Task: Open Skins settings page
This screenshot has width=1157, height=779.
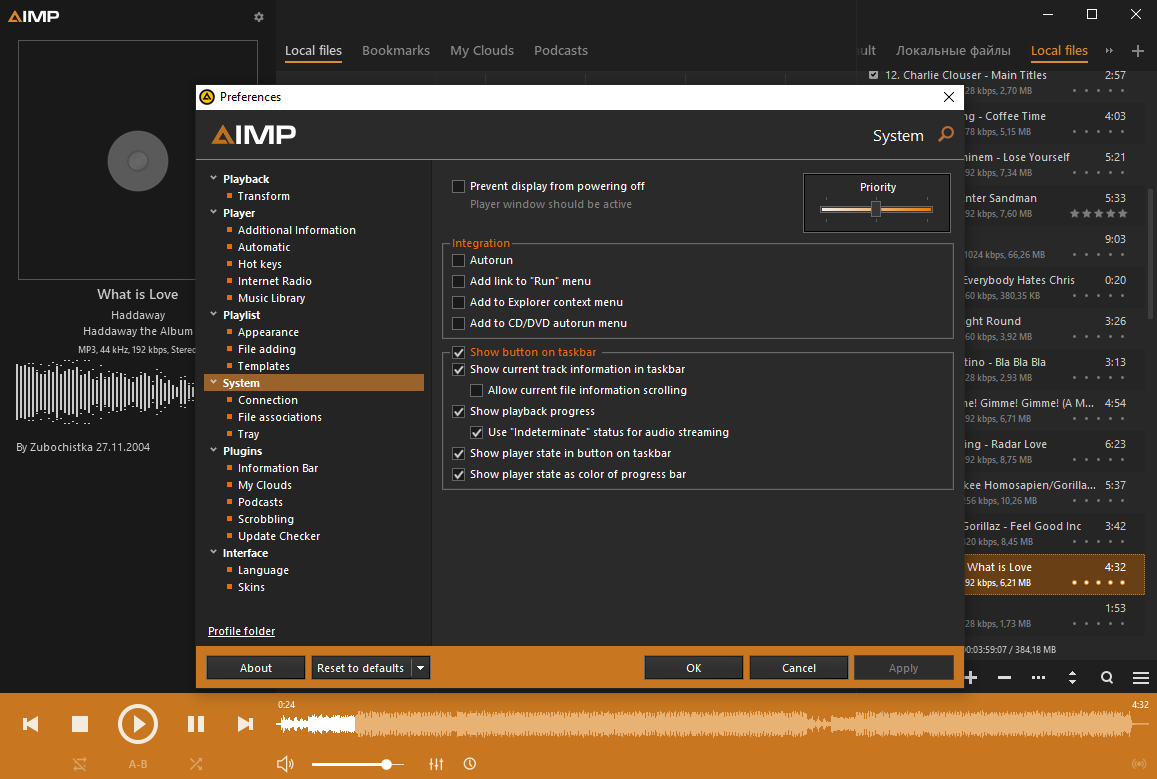Action: pos(251,587)
